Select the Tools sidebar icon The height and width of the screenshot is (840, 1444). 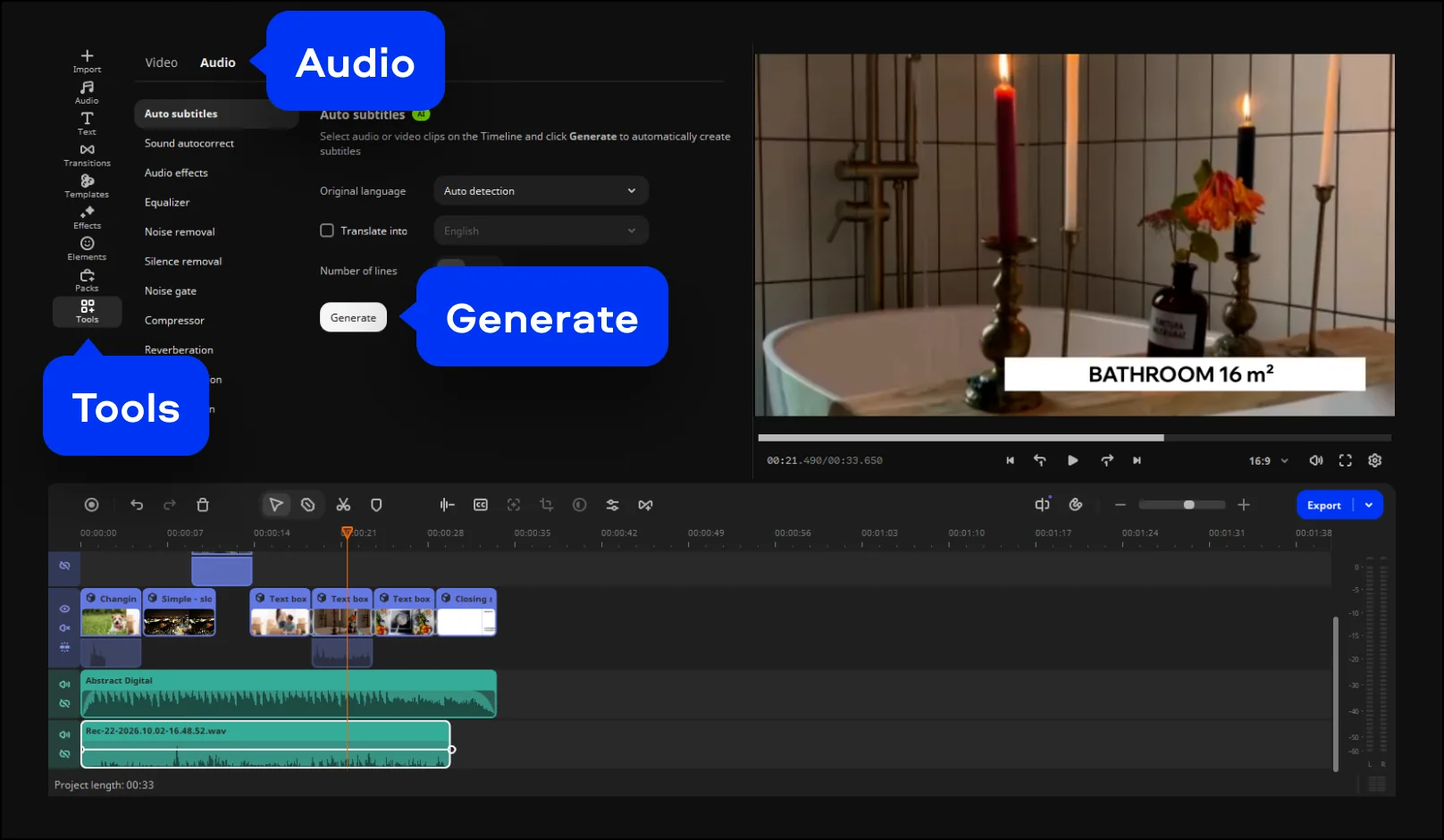pos(87,311)
